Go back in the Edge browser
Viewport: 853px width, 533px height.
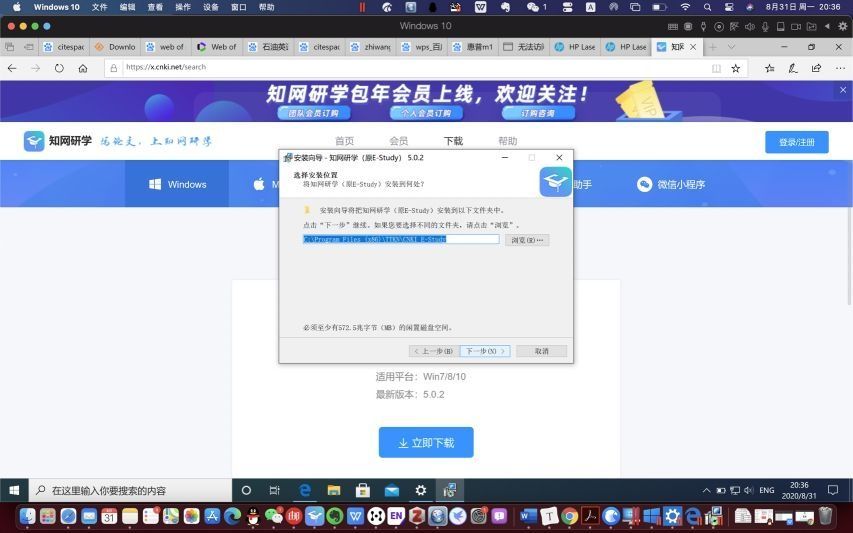[x=12, y=68]
